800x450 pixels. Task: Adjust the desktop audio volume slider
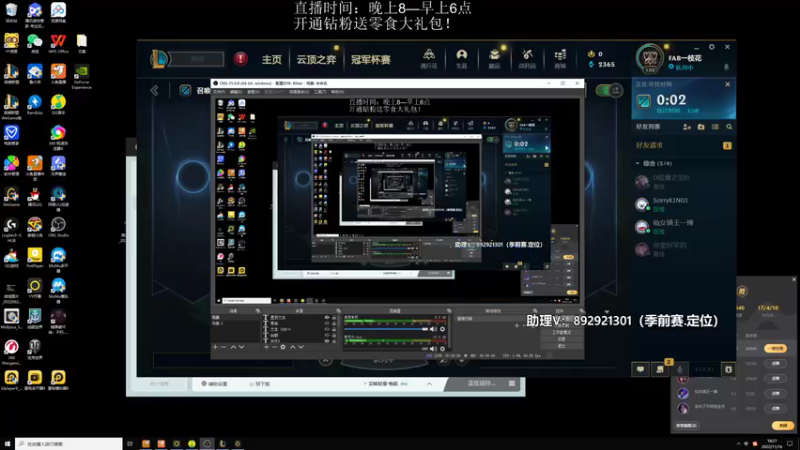pyautogui.click(x=387, y=329)
